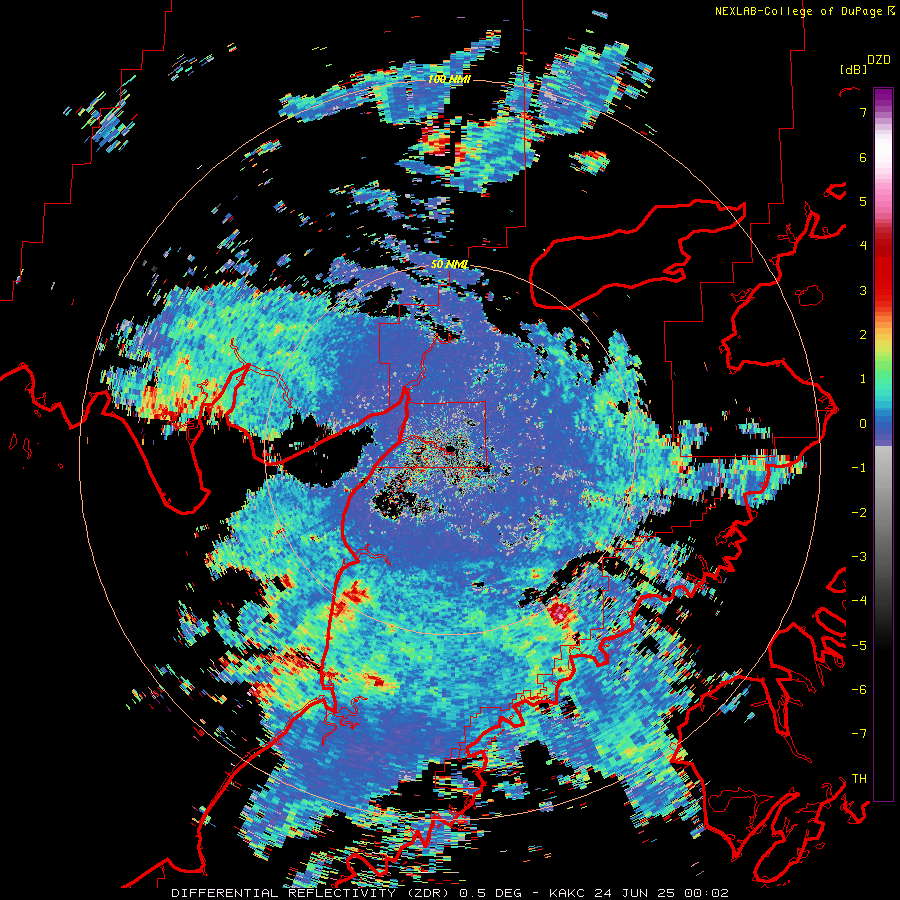Click the 100 NMI range ring label
The height and width of the screenshot is (900, 900).
(x=449, y=79)
